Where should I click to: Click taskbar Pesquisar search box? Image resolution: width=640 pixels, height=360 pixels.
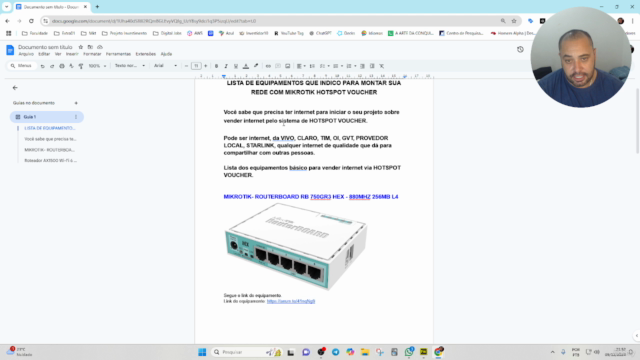pos(247,352)
